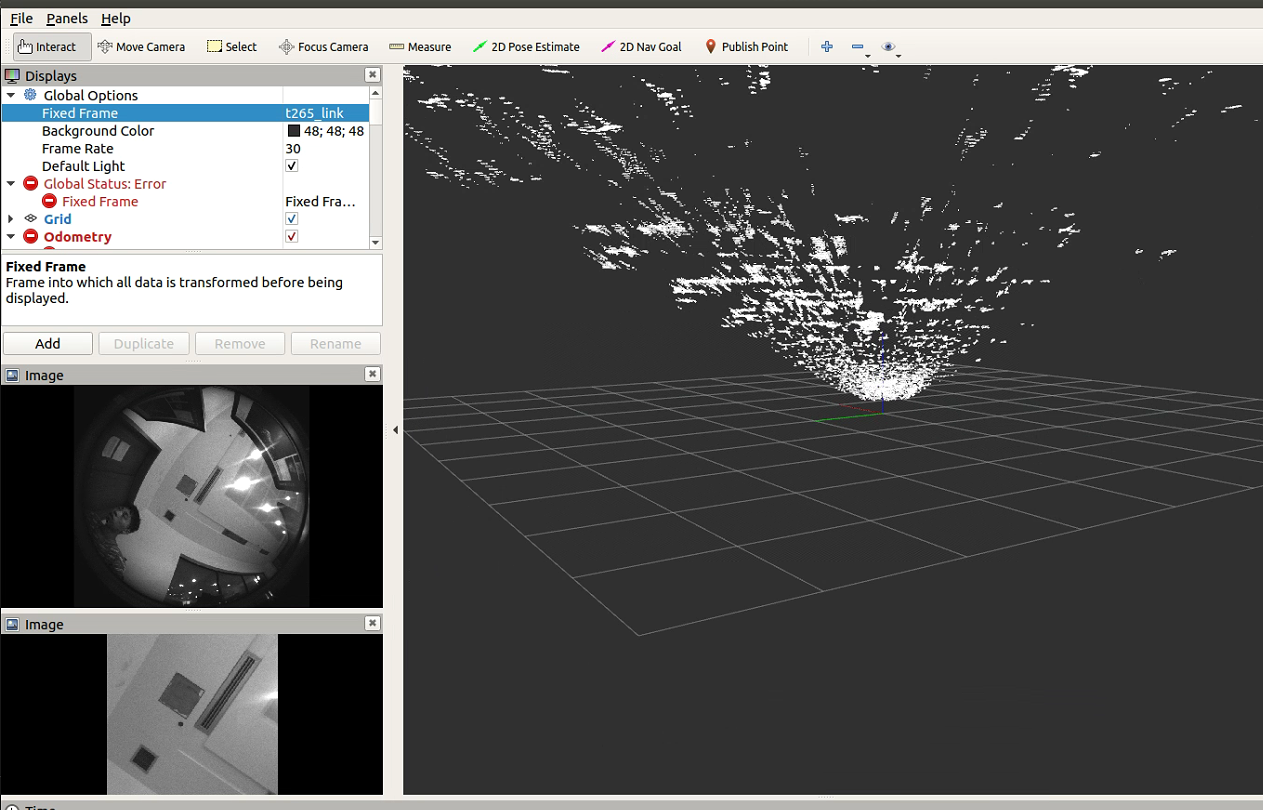Click the Background Color swatch
The height and width of the screenshot is (810, 1263).
point(294,131)
